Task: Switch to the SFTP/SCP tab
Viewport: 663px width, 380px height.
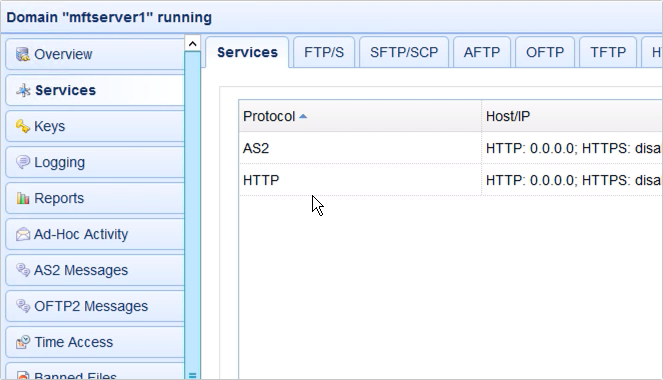Action: pos(404,52)
